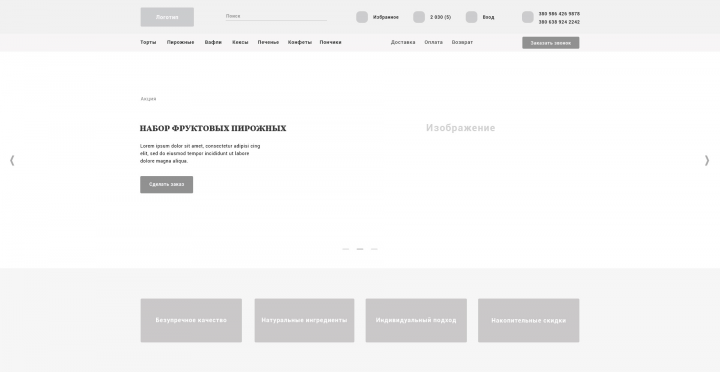Click the Индивидуальный подход card
The width and height of the screenshot is (720, 372).
click(x=416, y=321)
